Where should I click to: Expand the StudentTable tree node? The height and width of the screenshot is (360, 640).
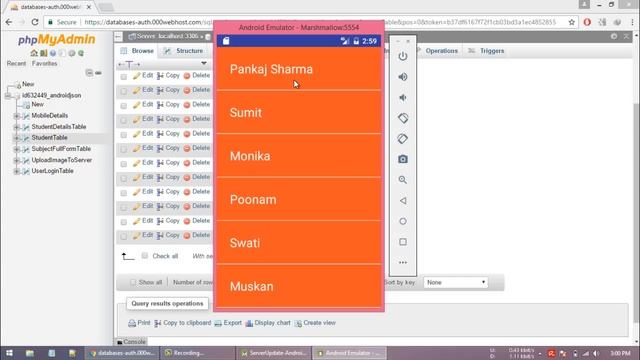(x=17, y=138)
